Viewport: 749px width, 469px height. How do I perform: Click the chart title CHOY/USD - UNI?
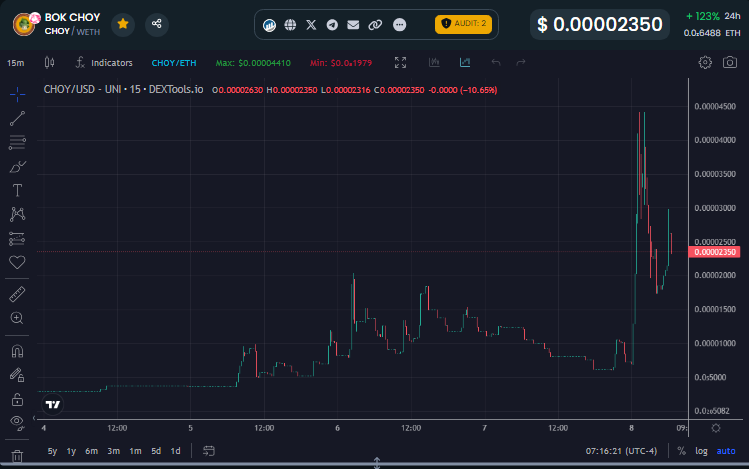tap(123, 89)
